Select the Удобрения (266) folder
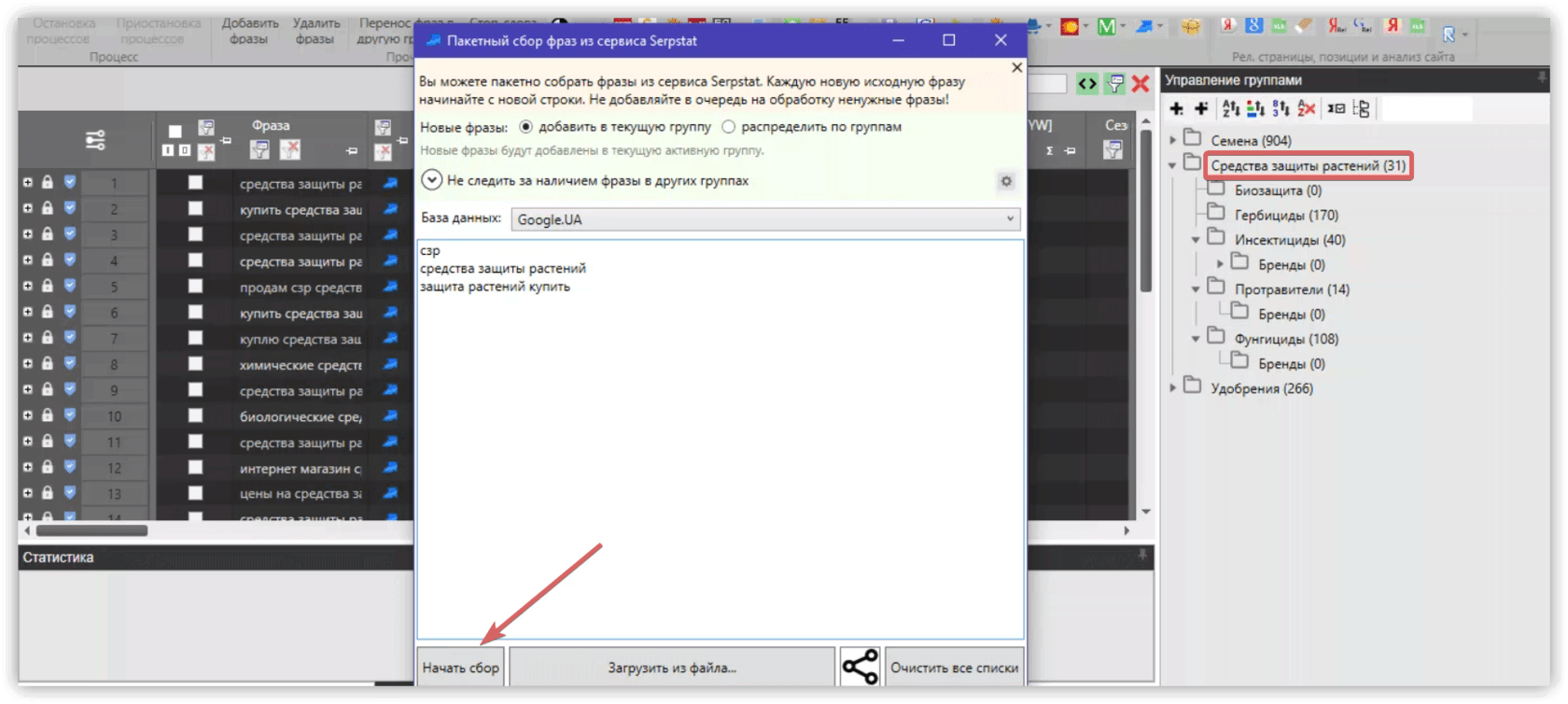Image resolution: width=1568 pixels, height=704 pixels. click(x=1262, y=388)
